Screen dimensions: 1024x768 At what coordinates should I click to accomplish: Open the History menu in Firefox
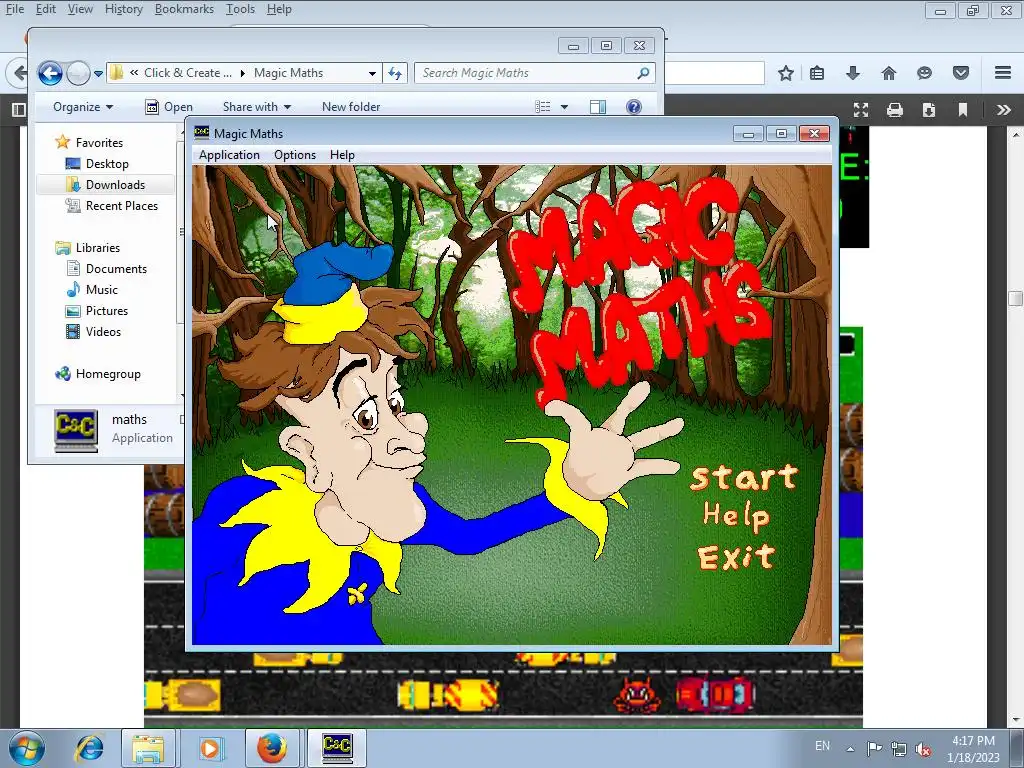coord(123,9)
